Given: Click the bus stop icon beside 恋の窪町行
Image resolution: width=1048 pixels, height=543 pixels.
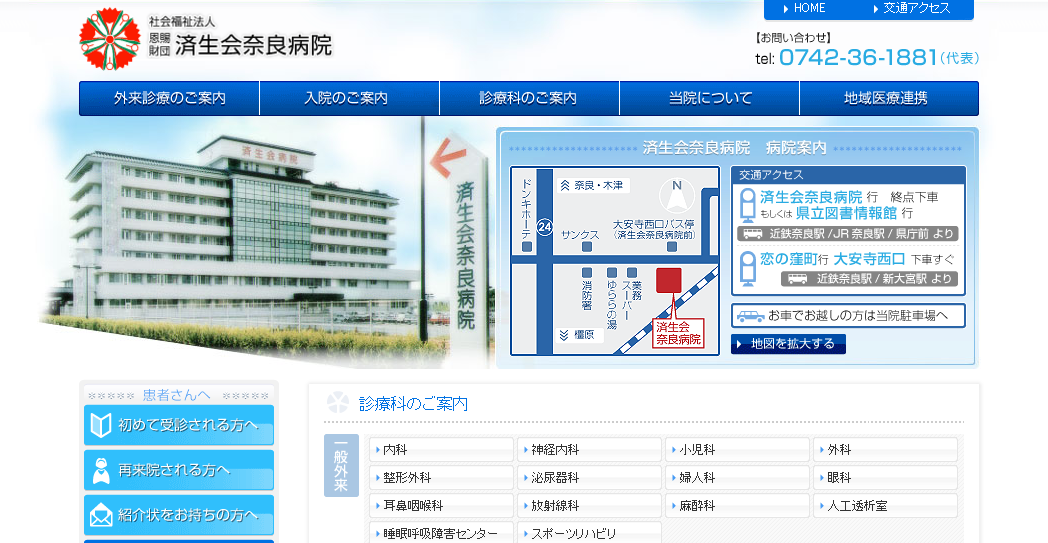Looking at the screenshot, I should [x=748, y=269].
